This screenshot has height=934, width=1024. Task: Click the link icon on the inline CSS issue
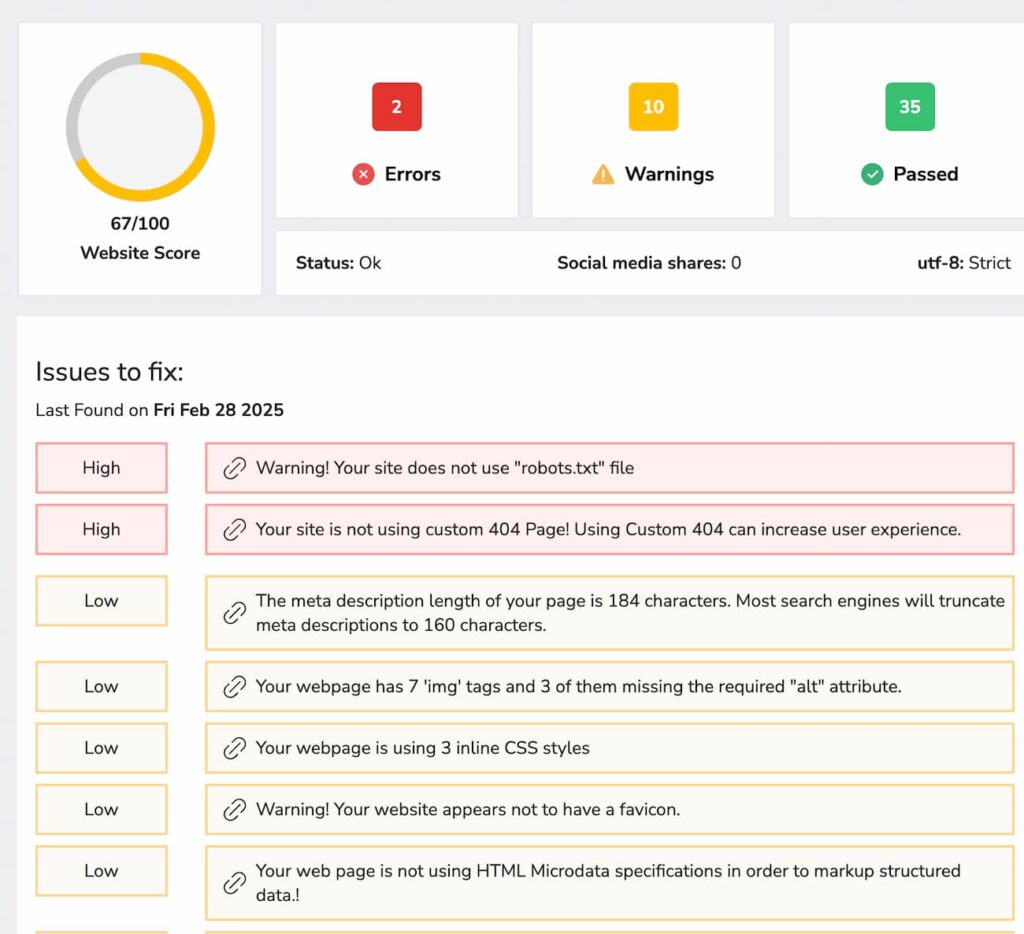tap(235, 748)
